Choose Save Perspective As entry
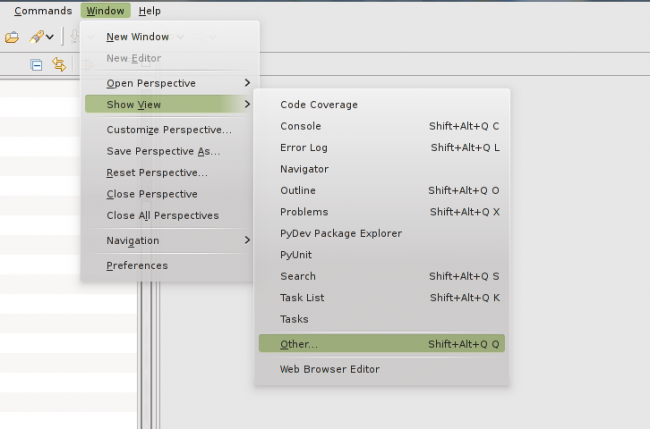650x429 pixels. [163, 151]
